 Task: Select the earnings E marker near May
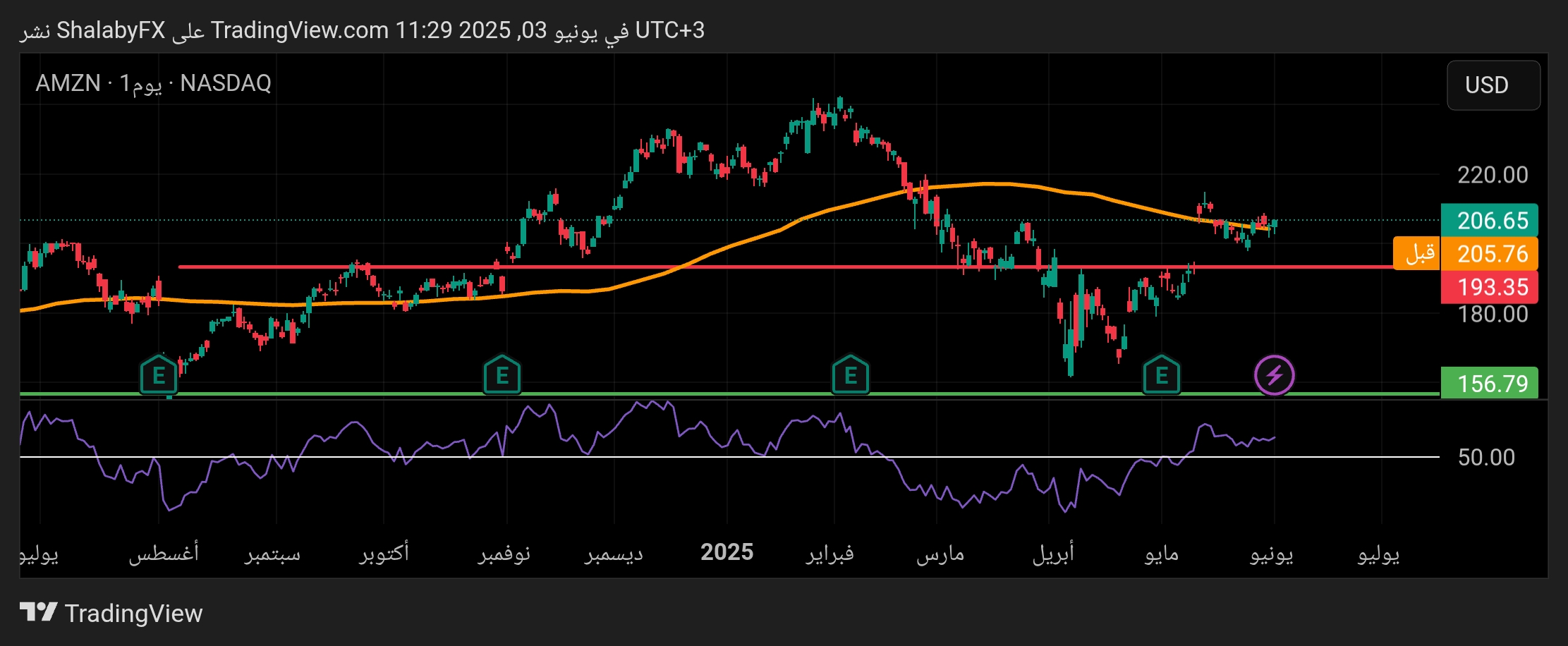point(1161,375)
